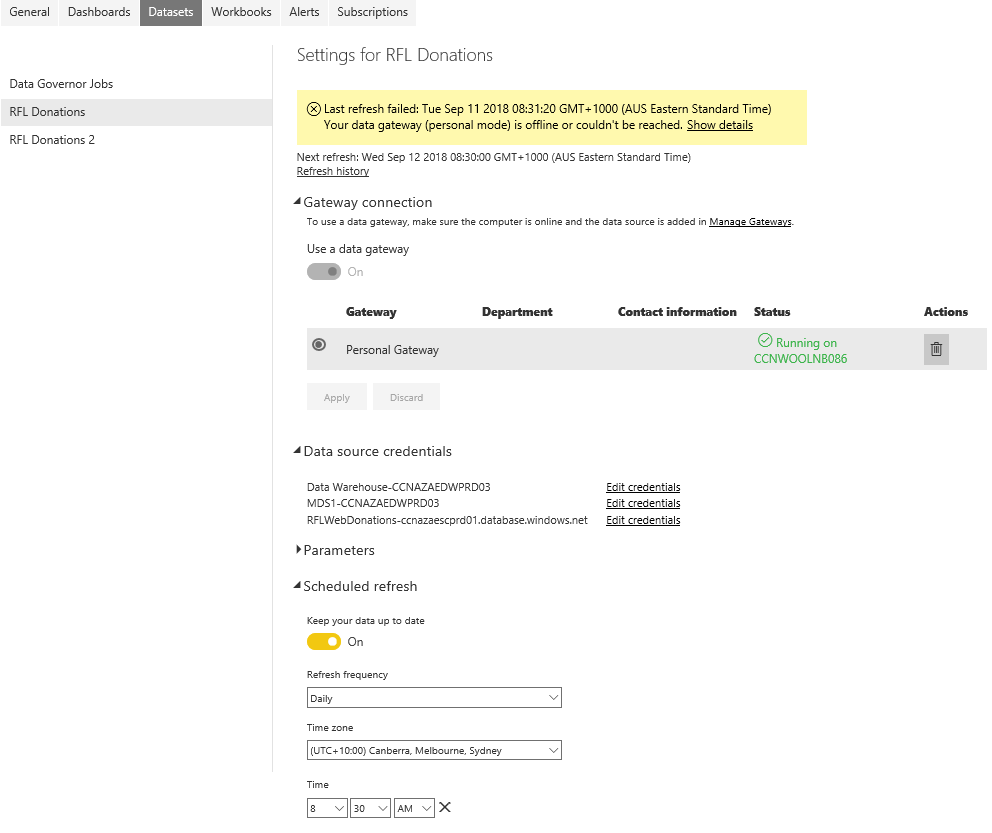
Task: Click RFLWebDonations data source name
Action: click(447, 520)
